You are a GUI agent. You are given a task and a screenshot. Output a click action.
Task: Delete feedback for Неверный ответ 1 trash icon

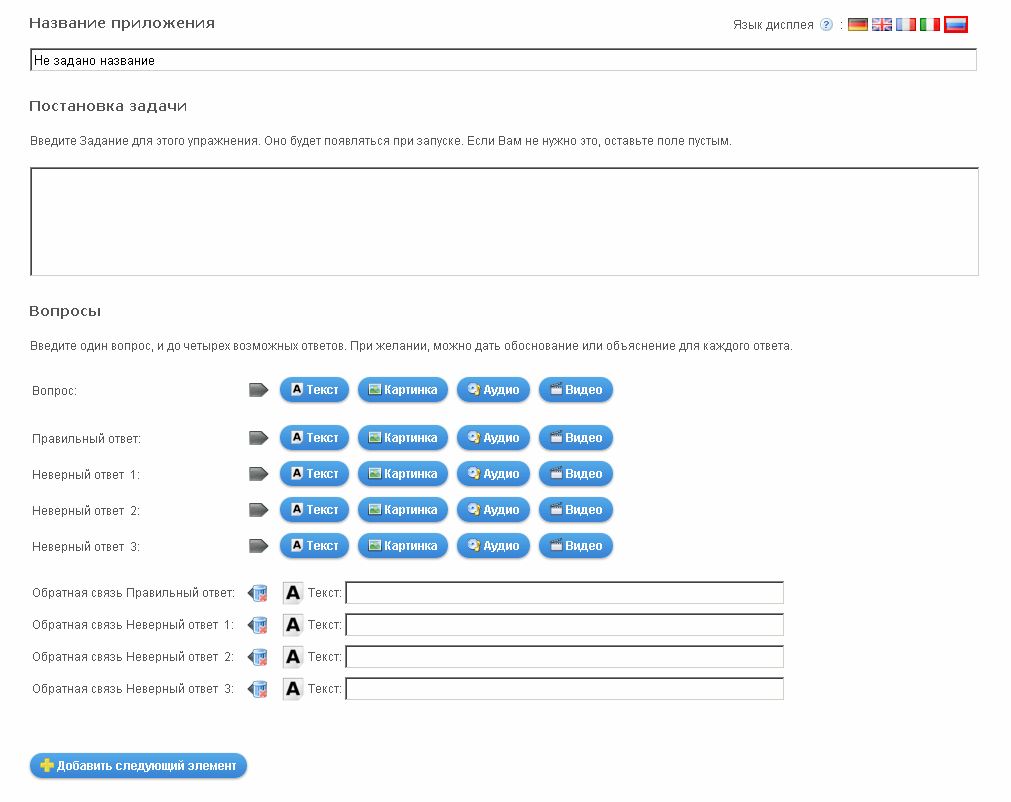pos(258,625)
